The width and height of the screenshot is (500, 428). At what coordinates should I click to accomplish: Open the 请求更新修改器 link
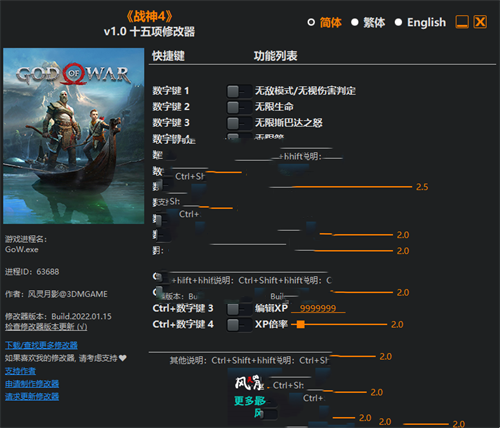[x=32, y=396]
